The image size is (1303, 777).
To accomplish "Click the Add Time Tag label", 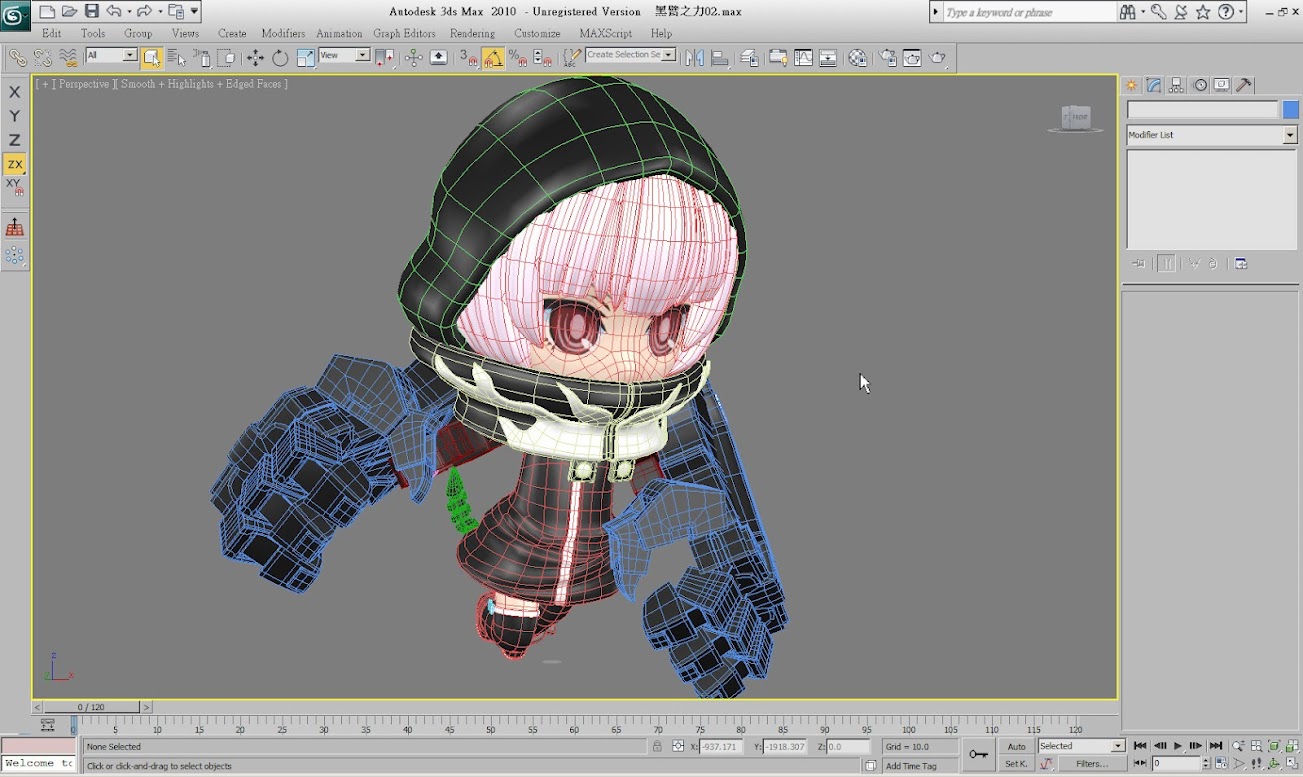I will (x=911, y=766).
